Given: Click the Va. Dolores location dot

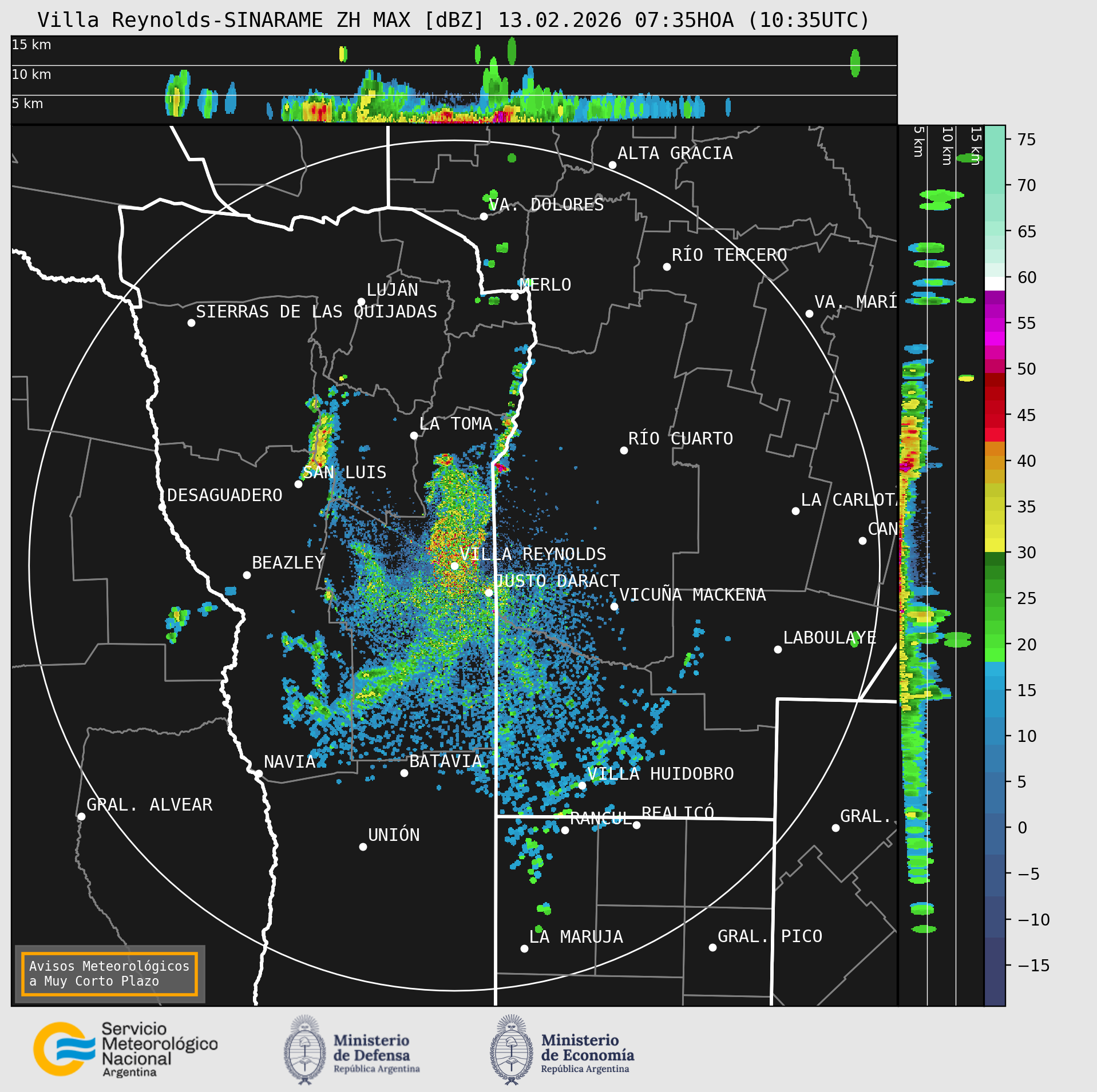Looking at the screenshot, I should (x=484, y=216).
